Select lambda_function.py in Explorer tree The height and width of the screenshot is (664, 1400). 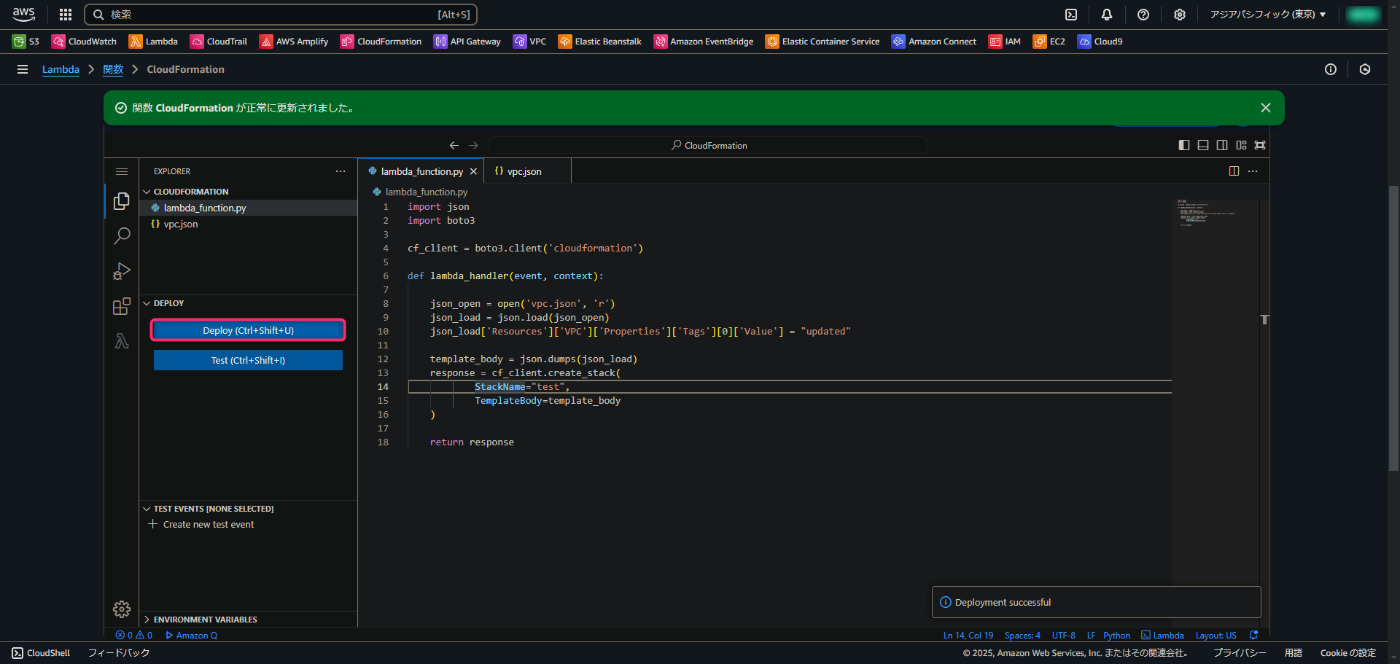click(205, 208)
